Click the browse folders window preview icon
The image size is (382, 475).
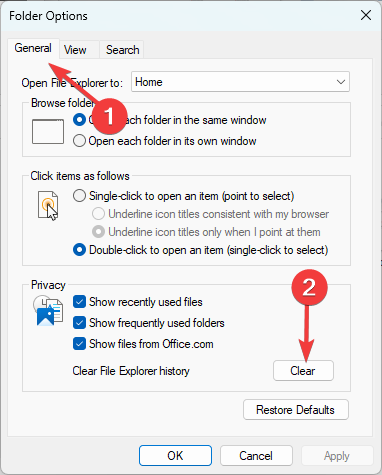pos(48,132)
